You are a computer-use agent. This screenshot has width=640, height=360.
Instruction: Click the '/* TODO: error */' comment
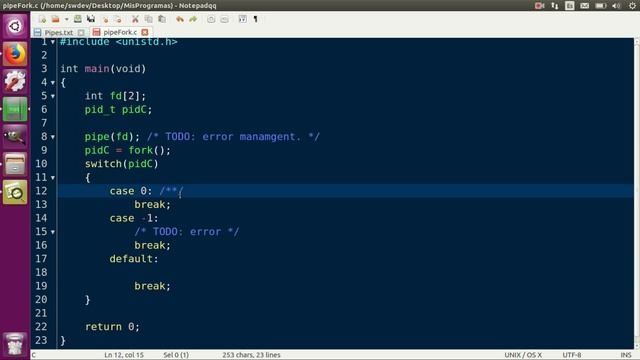(187, 231)
